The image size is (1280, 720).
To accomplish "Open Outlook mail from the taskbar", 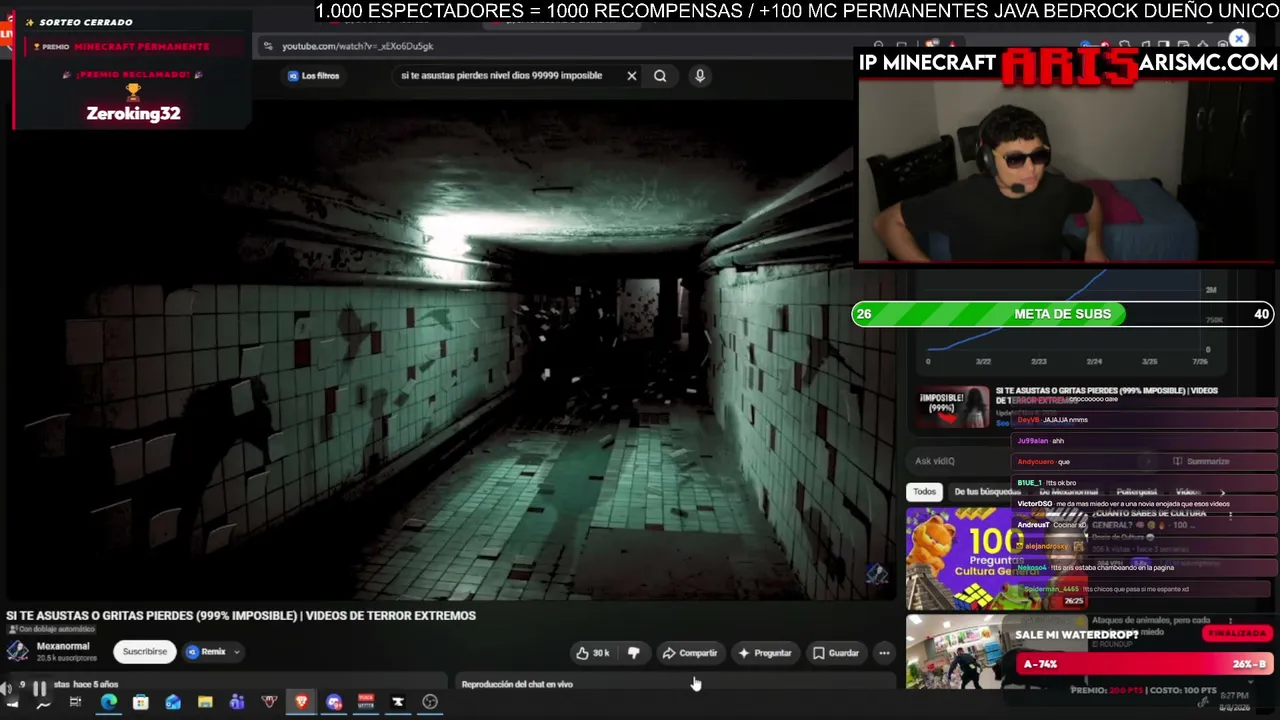I will click(x=173, y=702).
